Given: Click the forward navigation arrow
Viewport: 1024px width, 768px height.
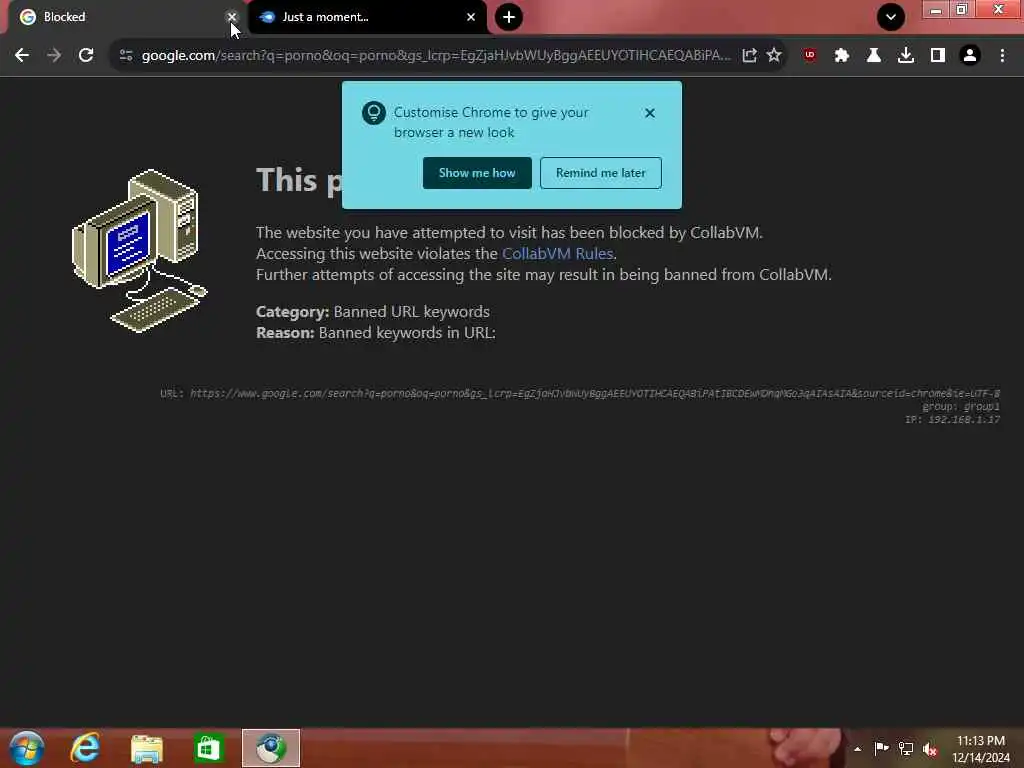Looking at the screenshot, I should pyautogui.click(x=54, y=56).
